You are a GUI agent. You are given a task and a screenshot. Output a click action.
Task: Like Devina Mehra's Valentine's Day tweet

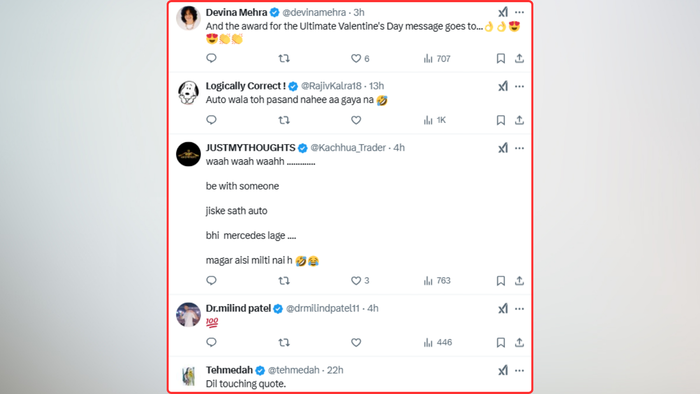coord(356,58)
